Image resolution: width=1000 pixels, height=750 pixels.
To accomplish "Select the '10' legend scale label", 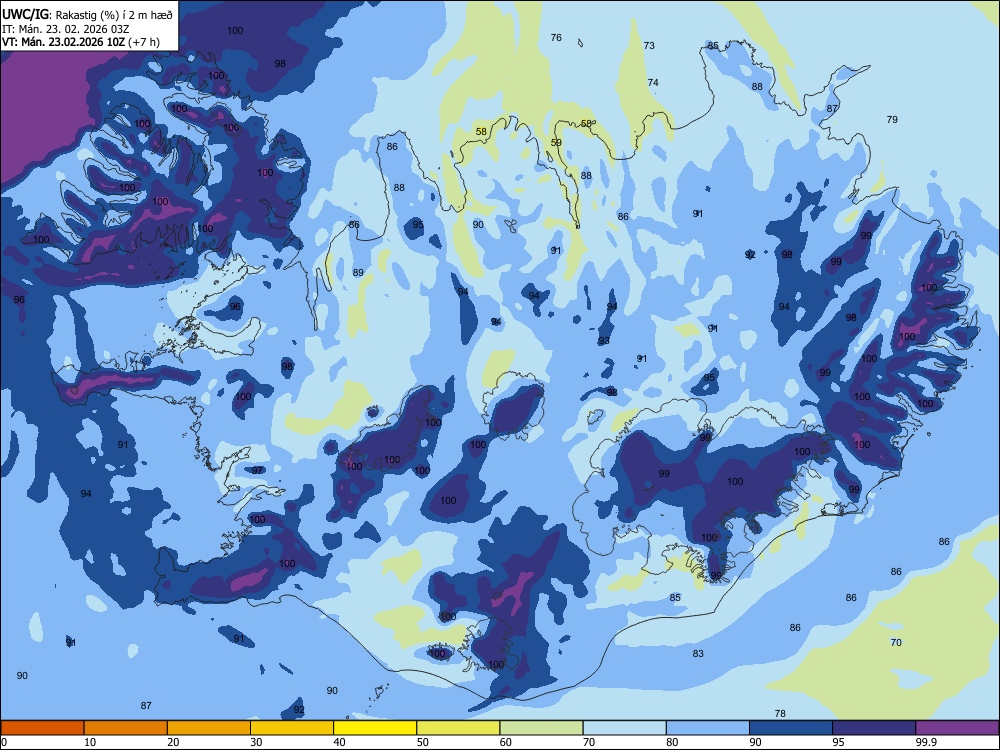I will (x=90, y=742).
